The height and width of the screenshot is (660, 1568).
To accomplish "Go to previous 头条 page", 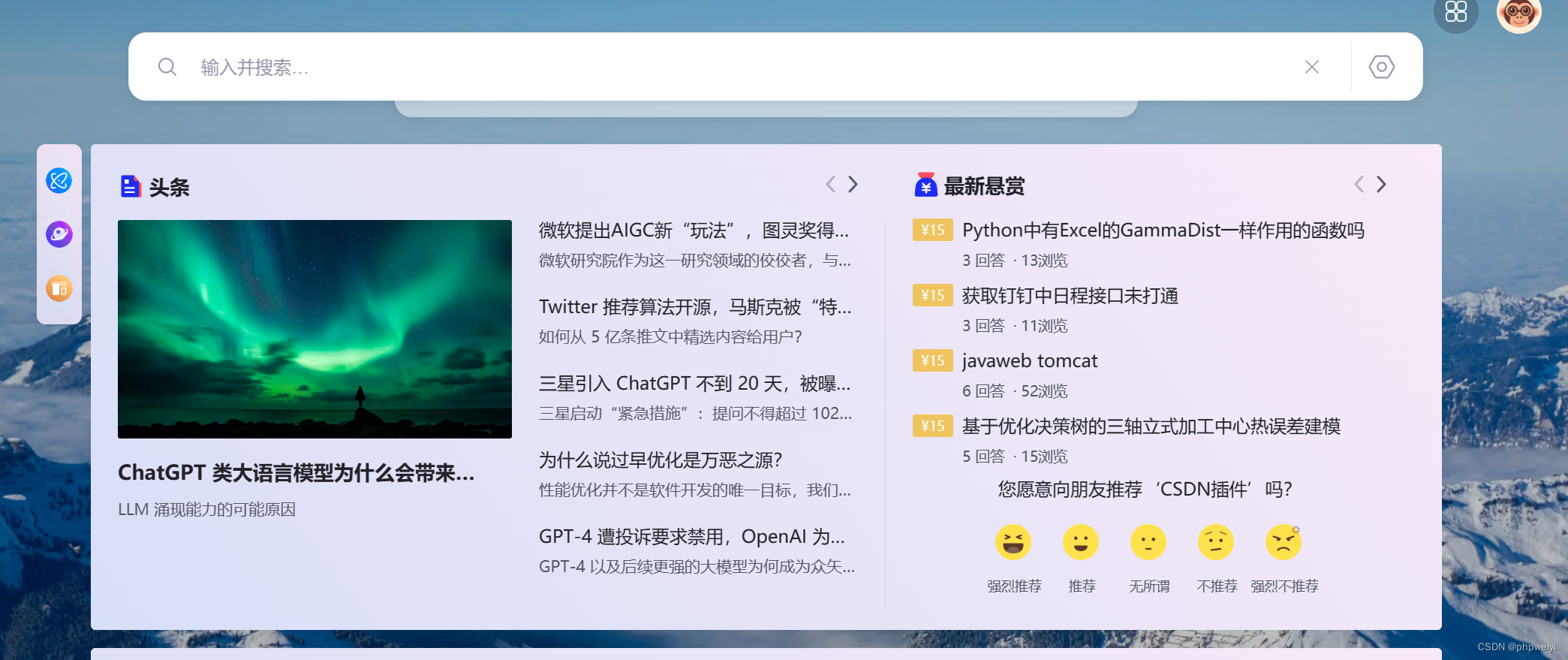I will coord(830,184).
